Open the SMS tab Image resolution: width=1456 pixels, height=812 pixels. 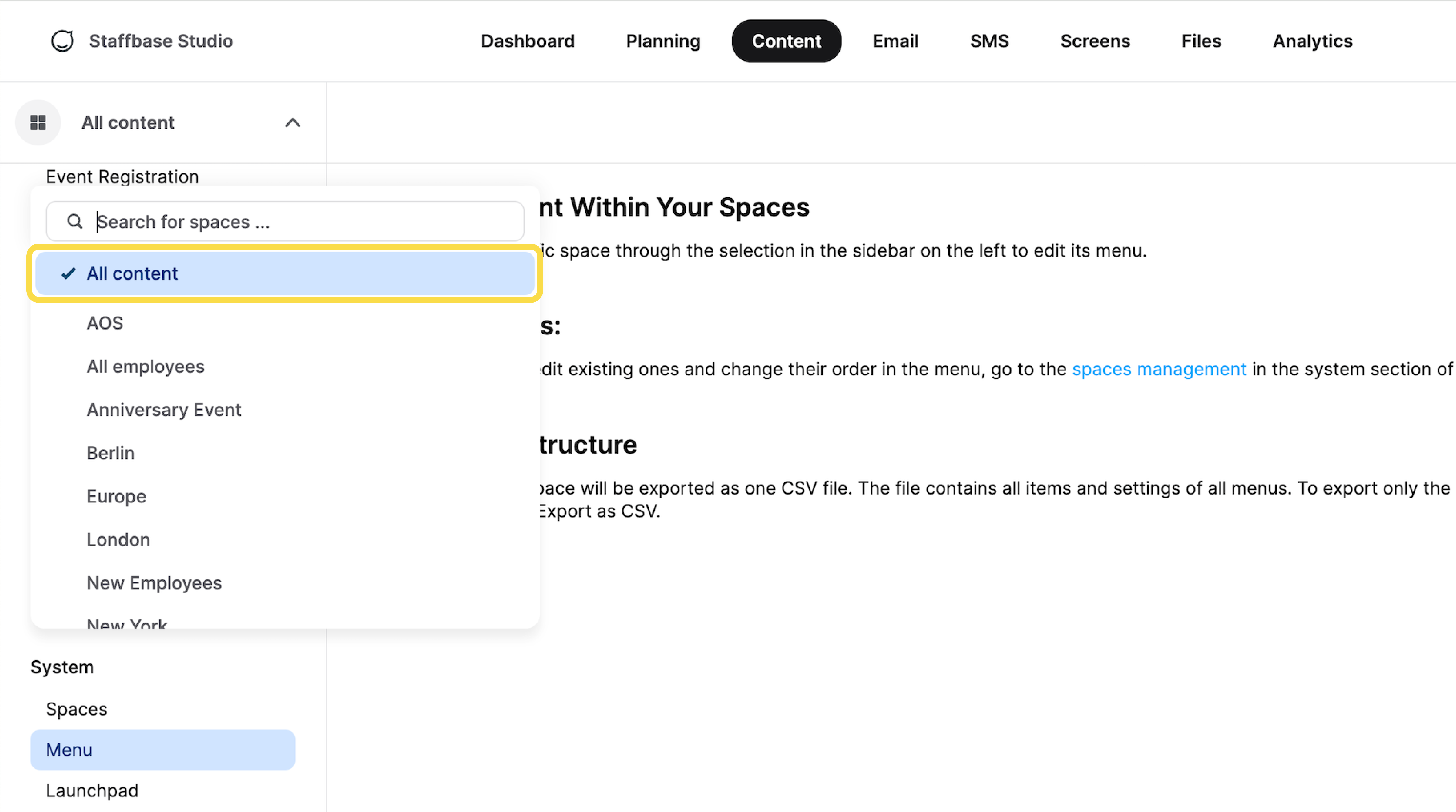989,41
